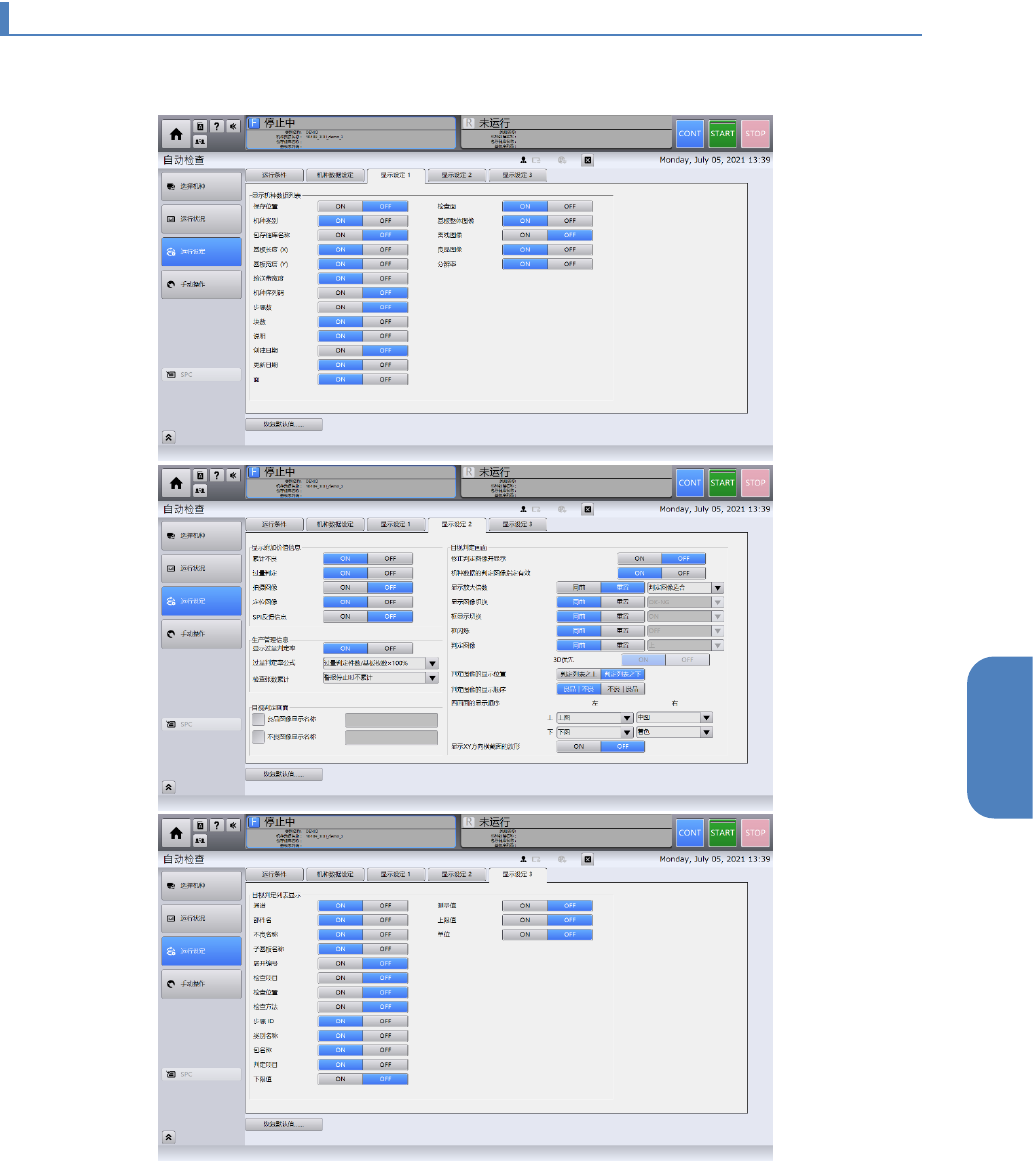
Task: Click the speaker mute icon in 显示设定 1 screen
Action: 233,126
